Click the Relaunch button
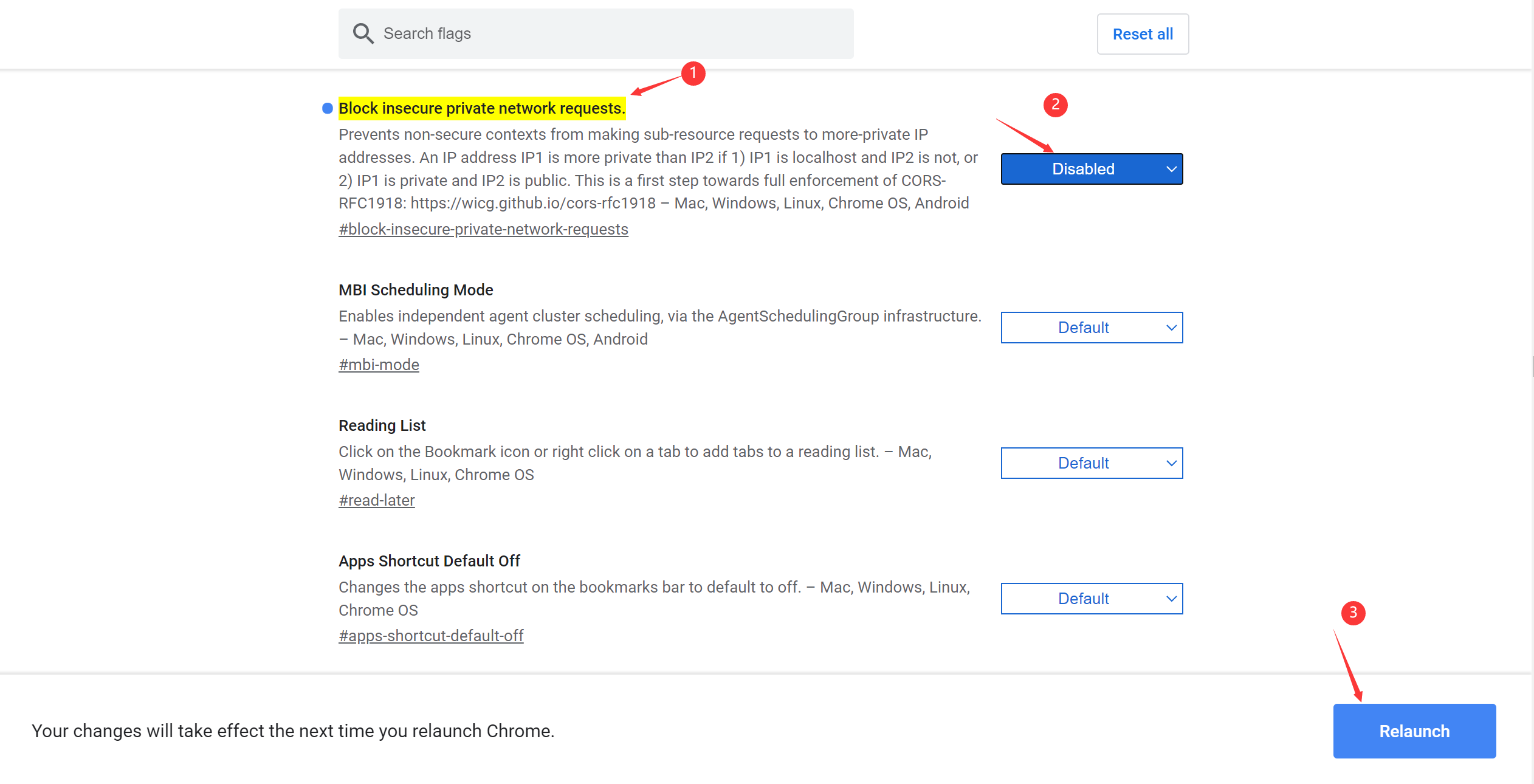 click(1414, 731)
